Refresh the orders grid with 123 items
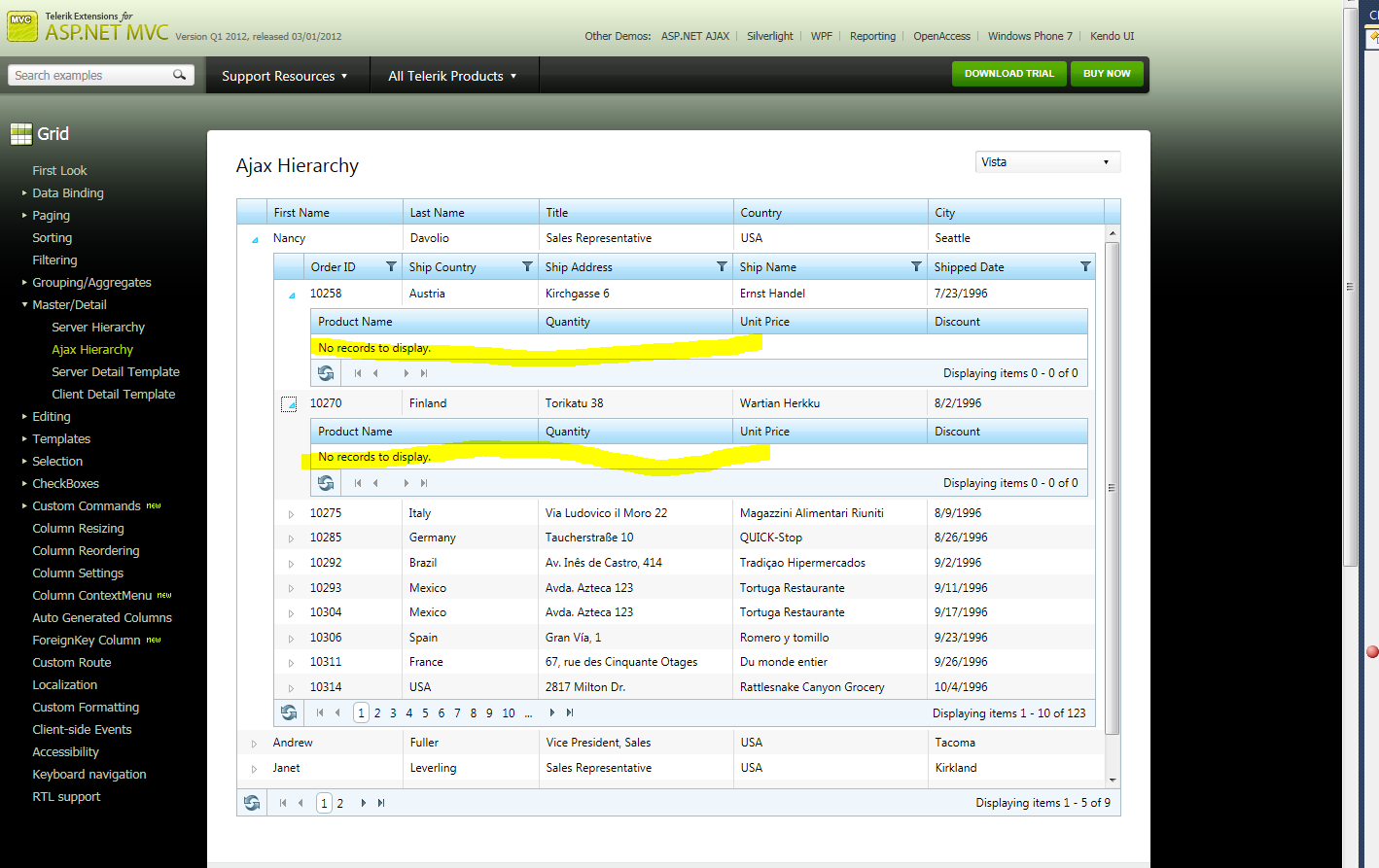The image size is (1379, 868). [289, 712]
